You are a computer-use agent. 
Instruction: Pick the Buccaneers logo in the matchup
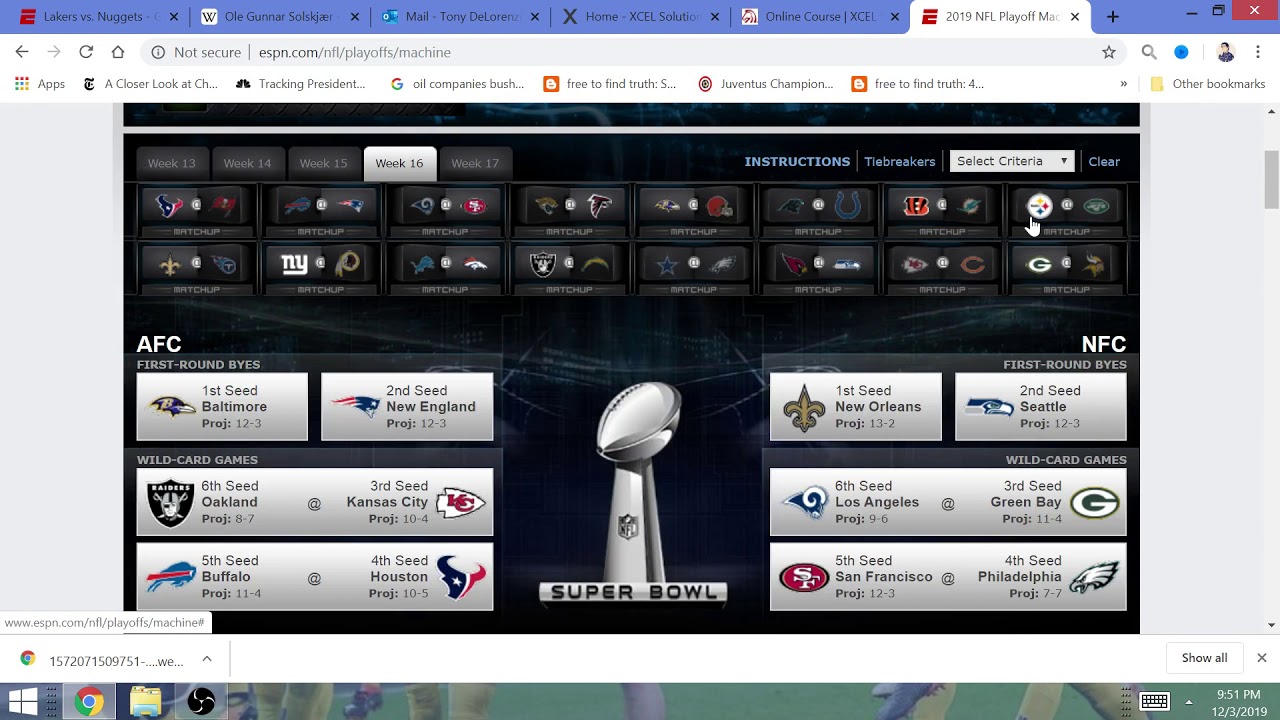click(223, 206)
